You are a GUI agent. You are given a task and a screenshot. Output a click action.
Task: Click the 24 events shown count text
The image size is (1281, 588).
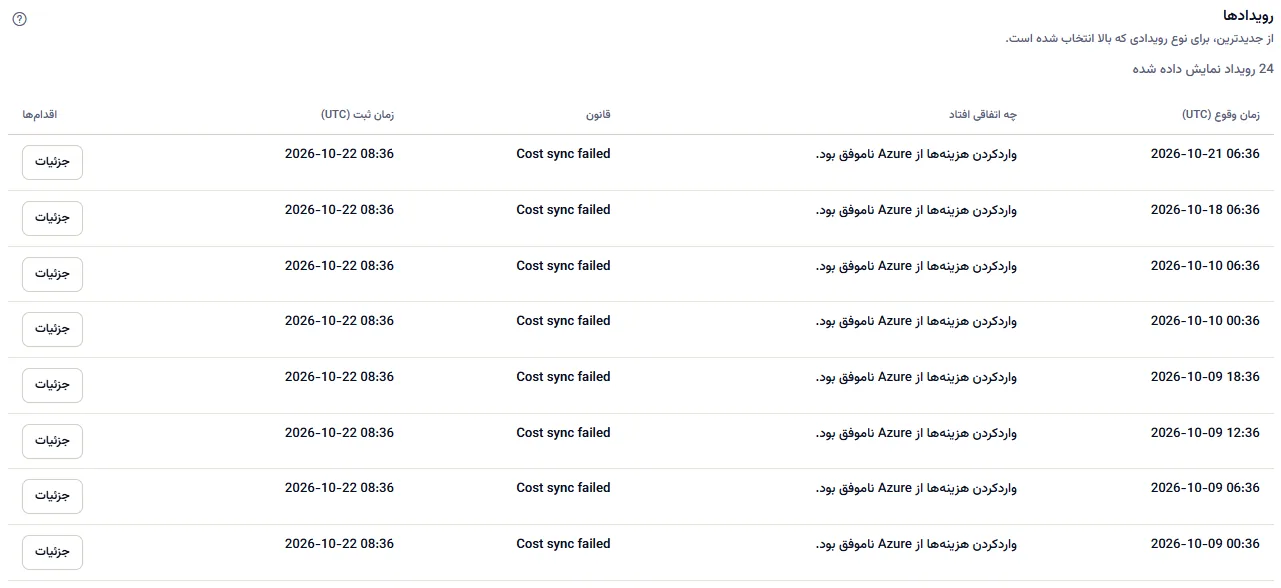click(x=1203, y=69)
